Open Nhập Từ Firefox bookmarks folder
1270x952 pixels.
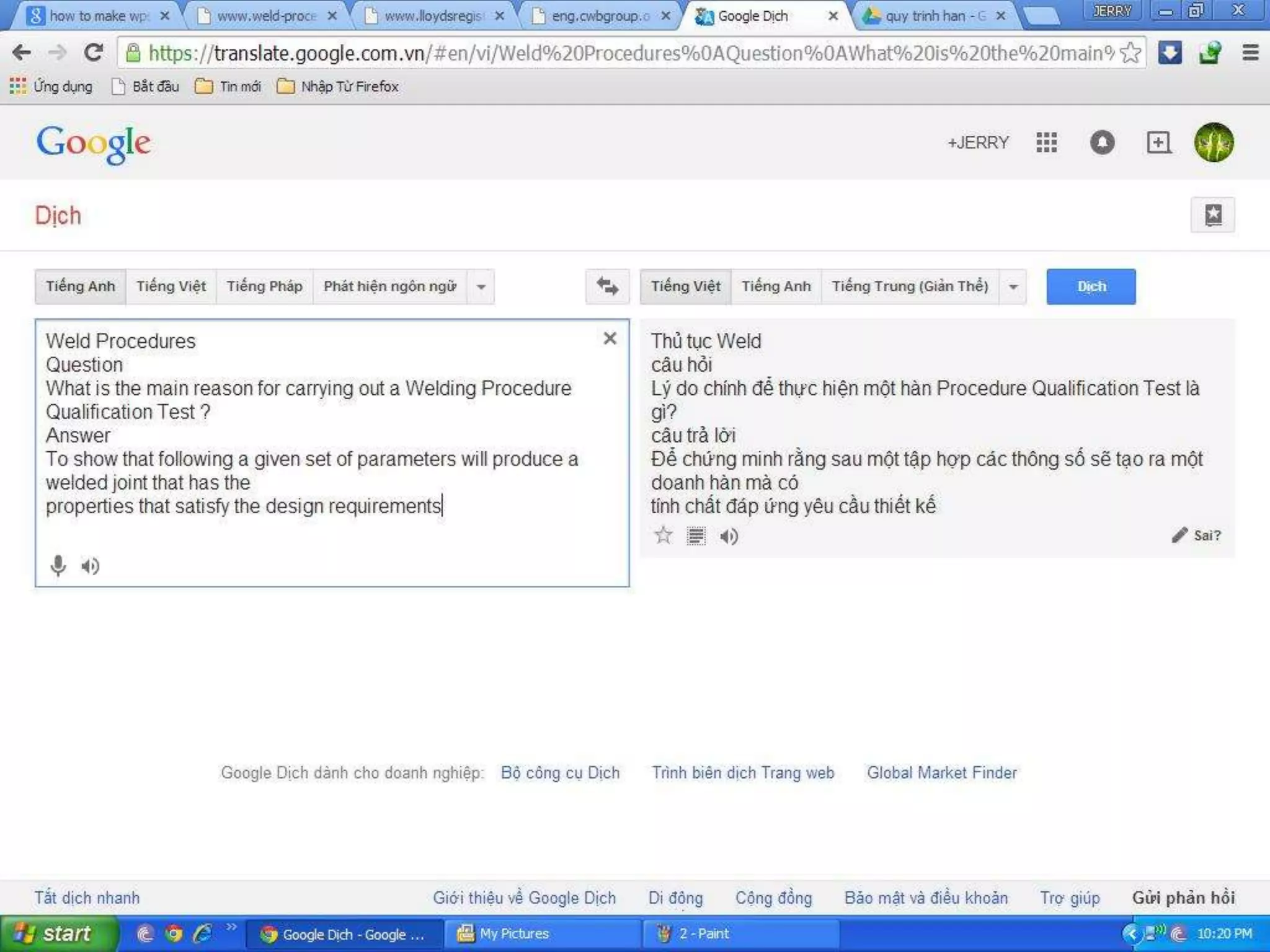coord(338,86)
